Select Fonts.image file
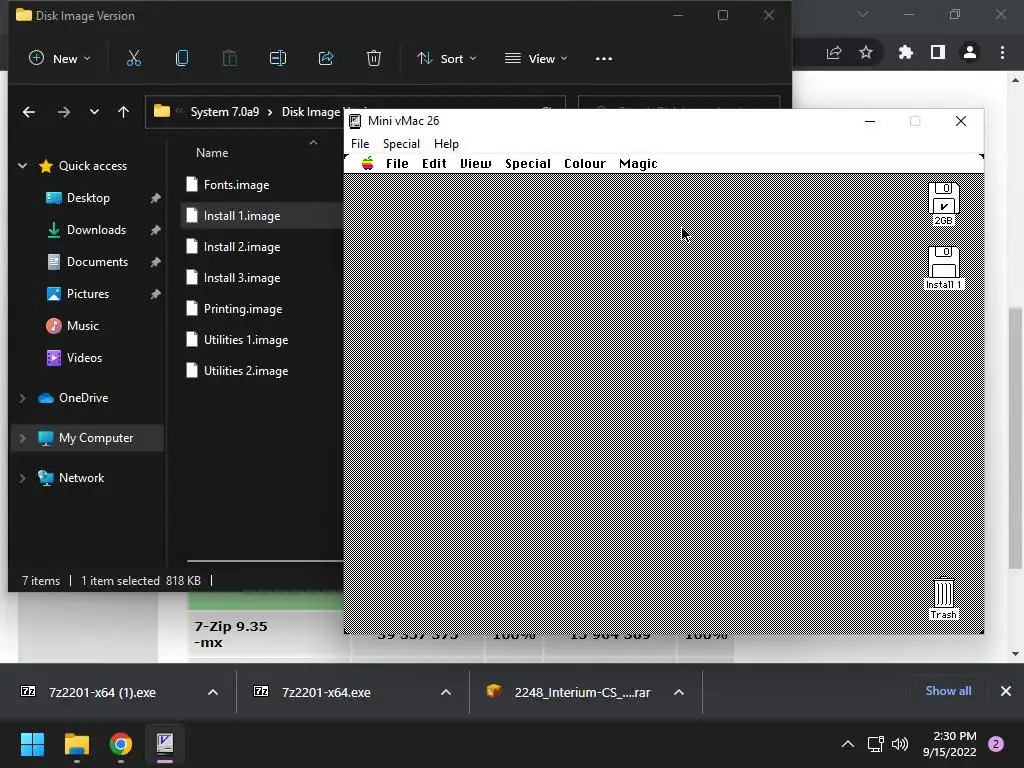The image size is (1024, 768). [x=236, y=185]
